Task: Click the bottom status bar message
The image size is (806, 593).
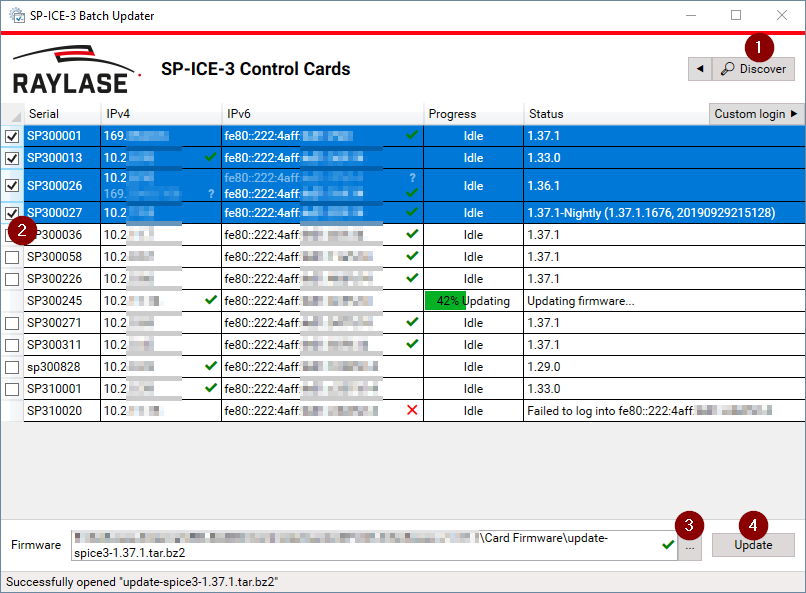Action: 142,582
